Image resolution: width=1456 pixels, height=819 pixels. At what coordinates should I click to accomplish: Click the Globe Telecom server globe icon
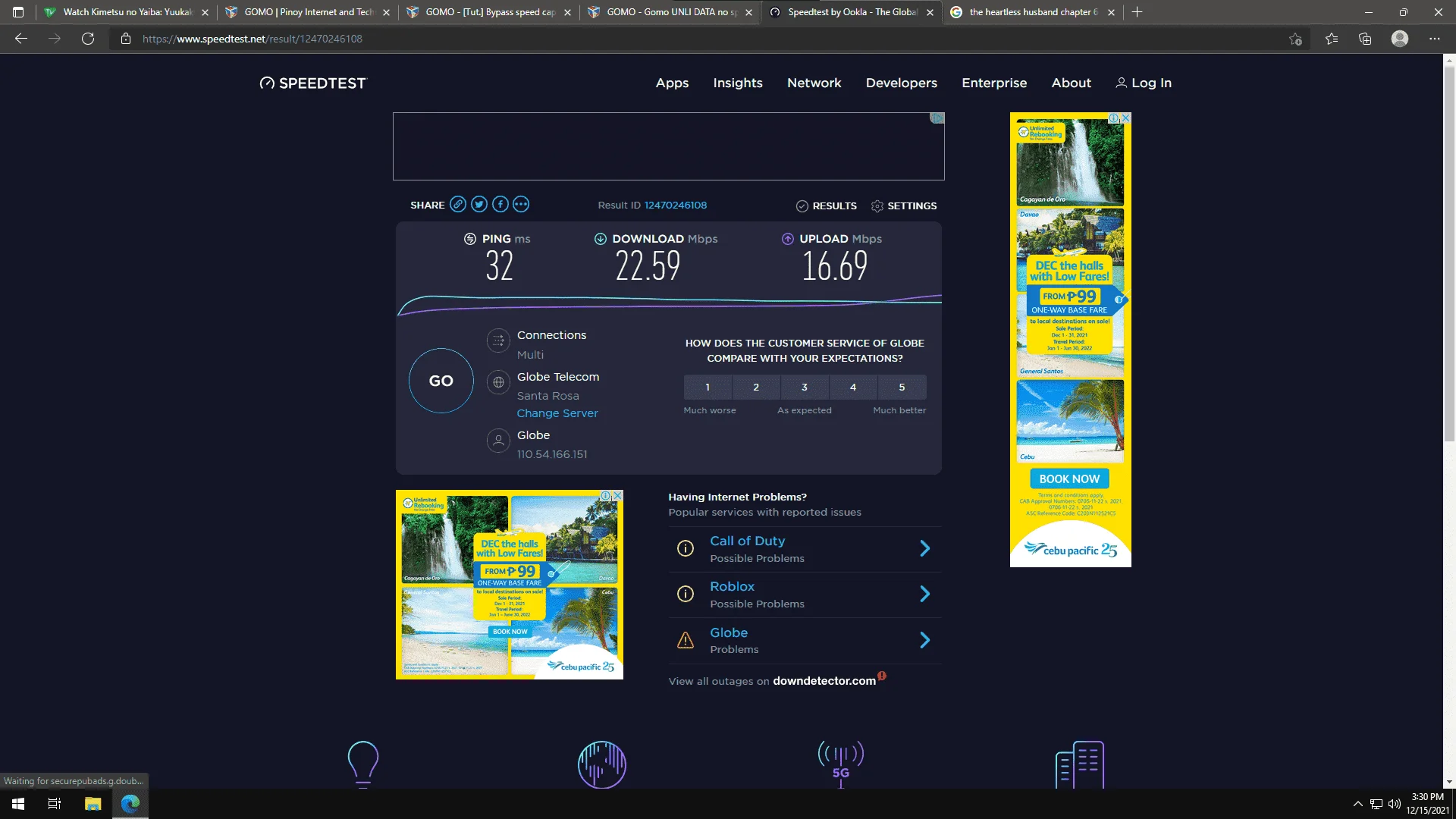click(x=498, y=382)
